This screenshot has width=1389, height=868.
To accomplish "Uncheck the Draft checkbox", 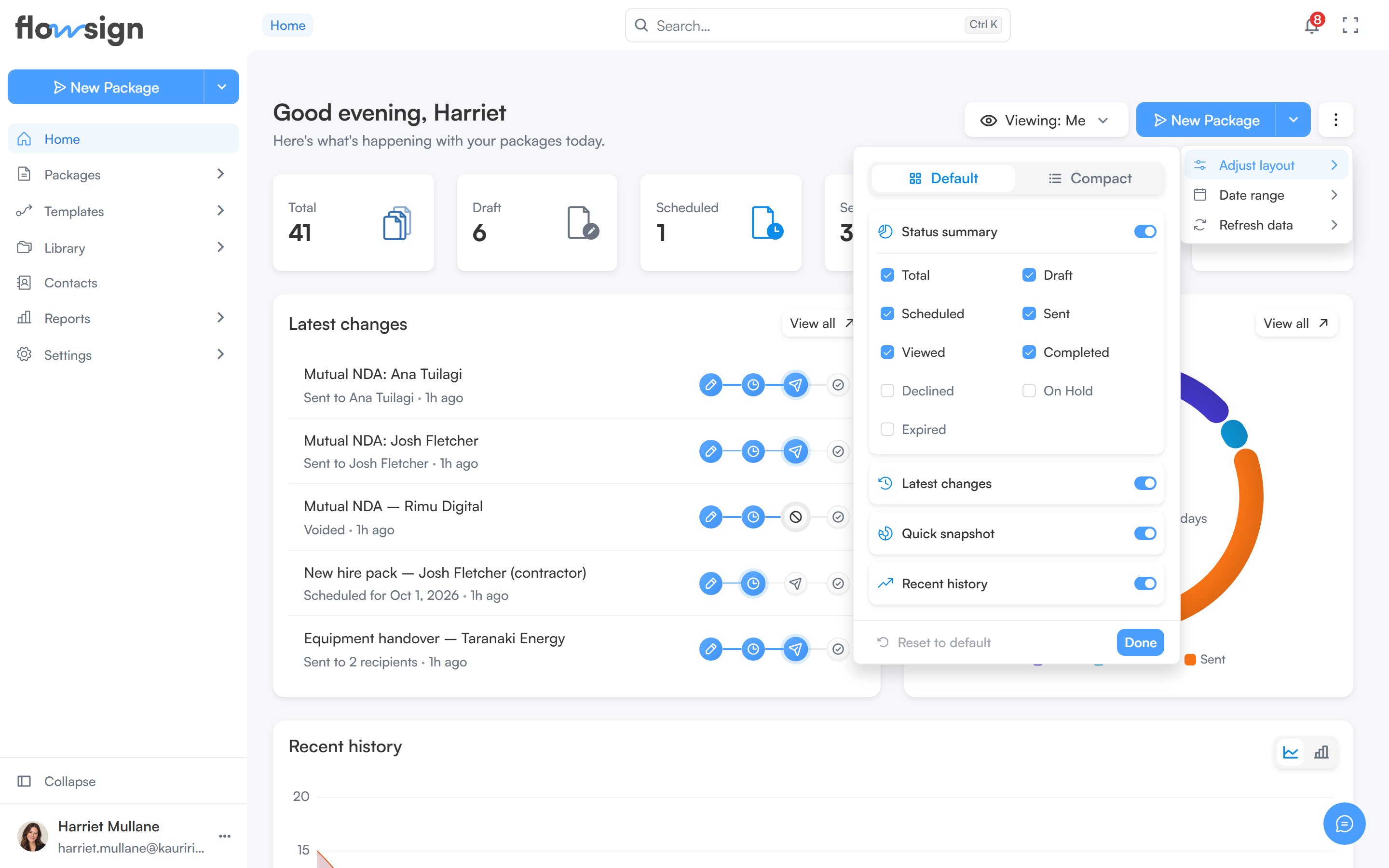I will point(1029,275).
